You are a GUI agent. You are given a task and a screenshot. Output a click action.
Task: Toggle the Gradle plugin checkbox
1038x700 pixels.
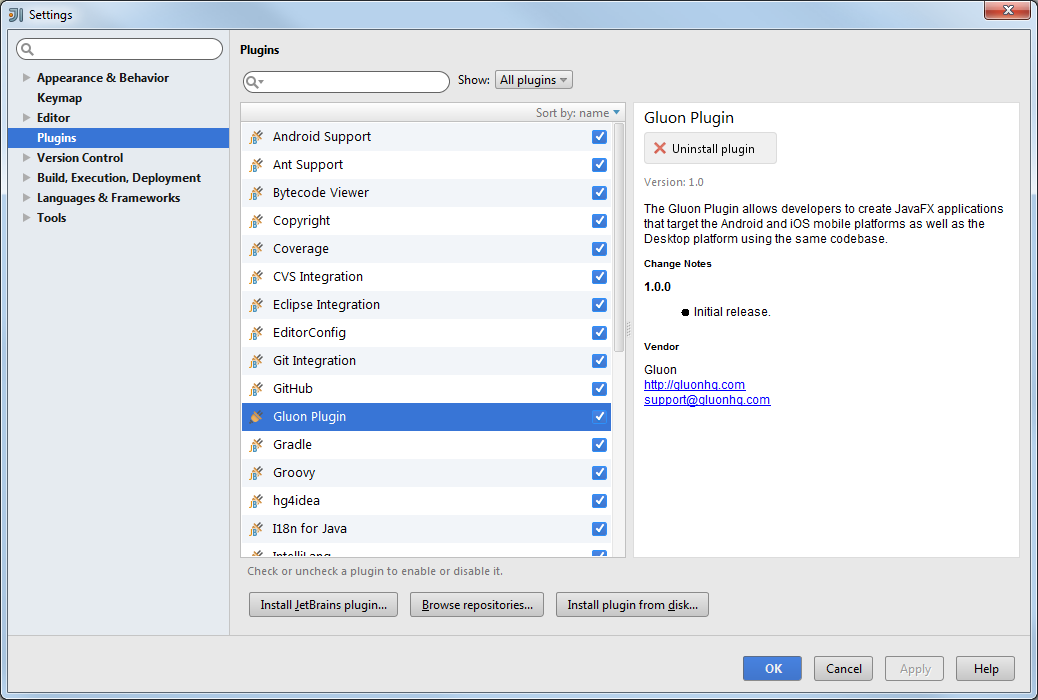pyautogui.click(x=599, y=444)
